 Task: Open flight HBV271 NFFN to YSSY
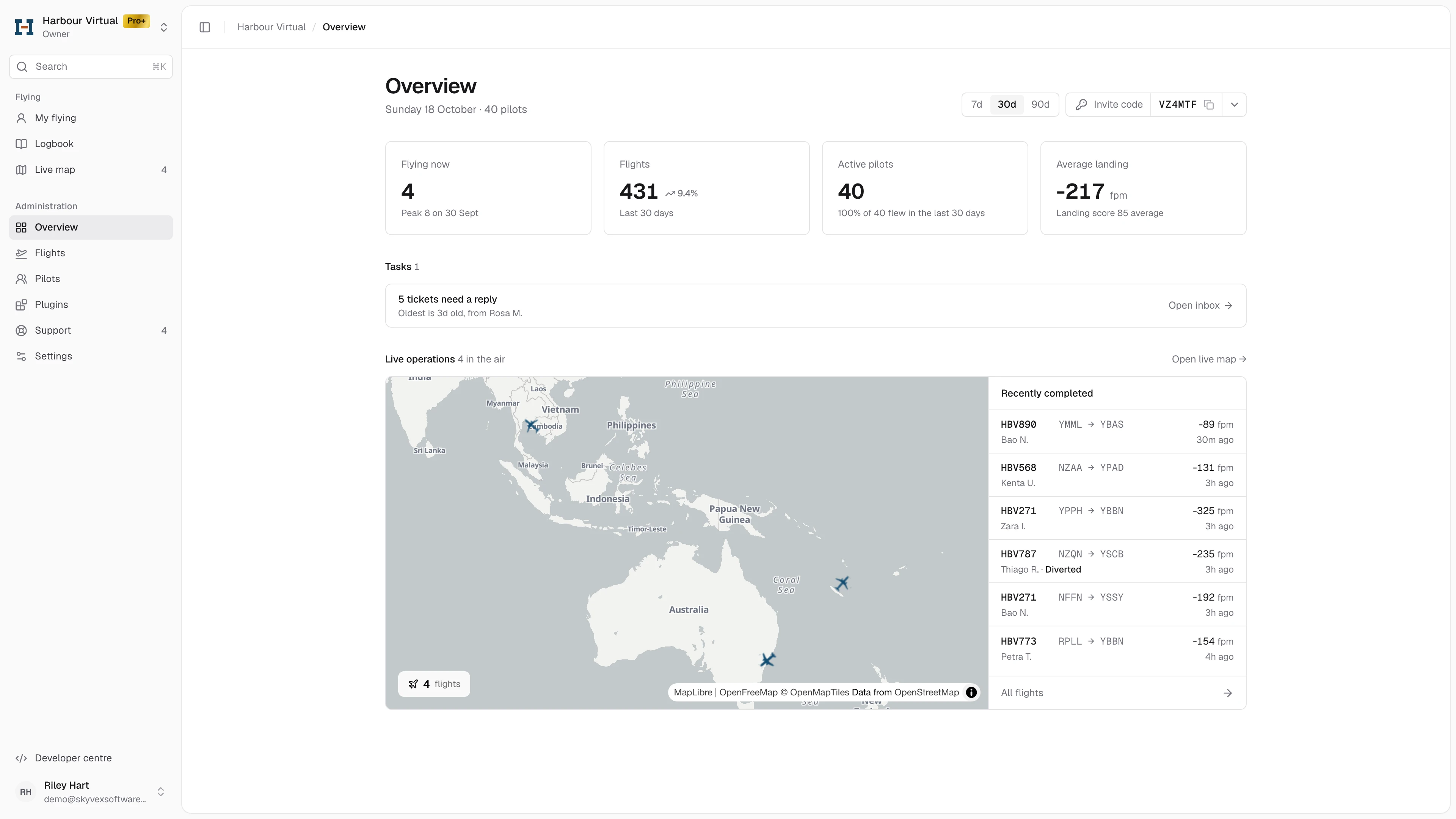pos(1117,605)
